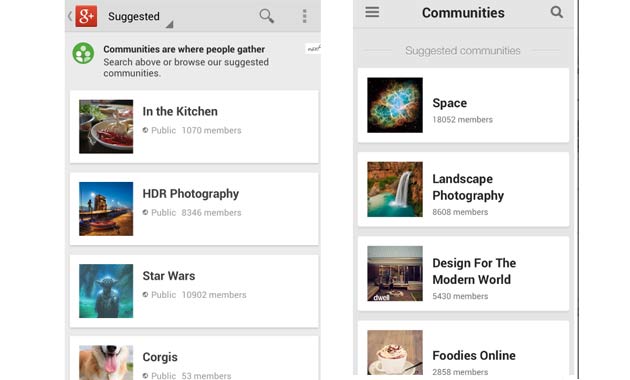Image resolution: width=630 pixels, height=380 pixels.
Task: Tap the Star Wars Yoda thumbnail
Action: 106,291
